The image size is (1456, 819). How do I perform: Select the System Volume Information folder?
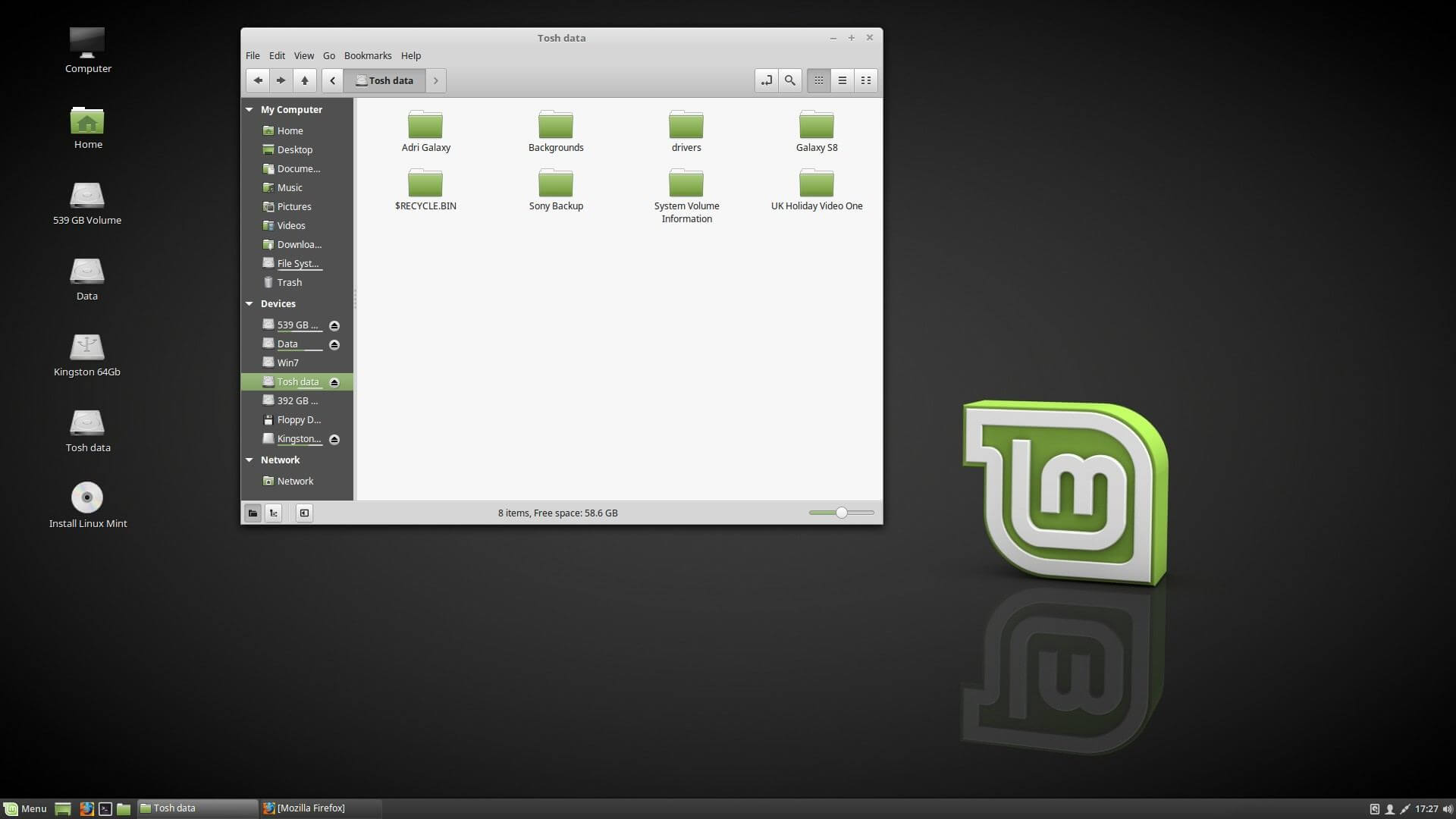686,196
